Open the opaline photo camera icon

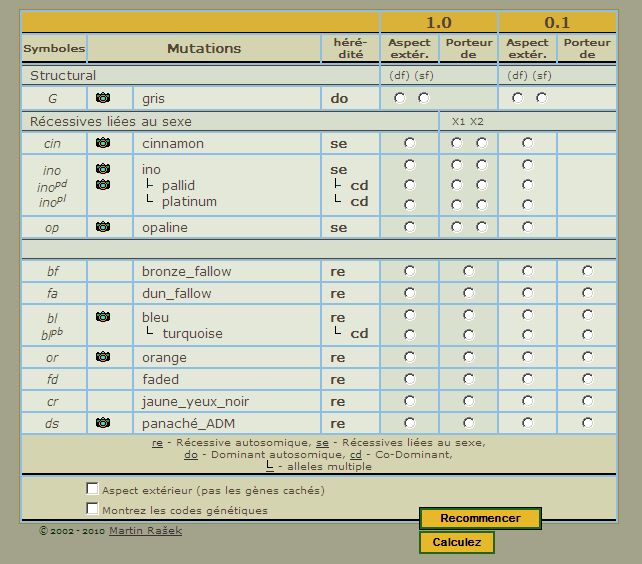(102, 227)
